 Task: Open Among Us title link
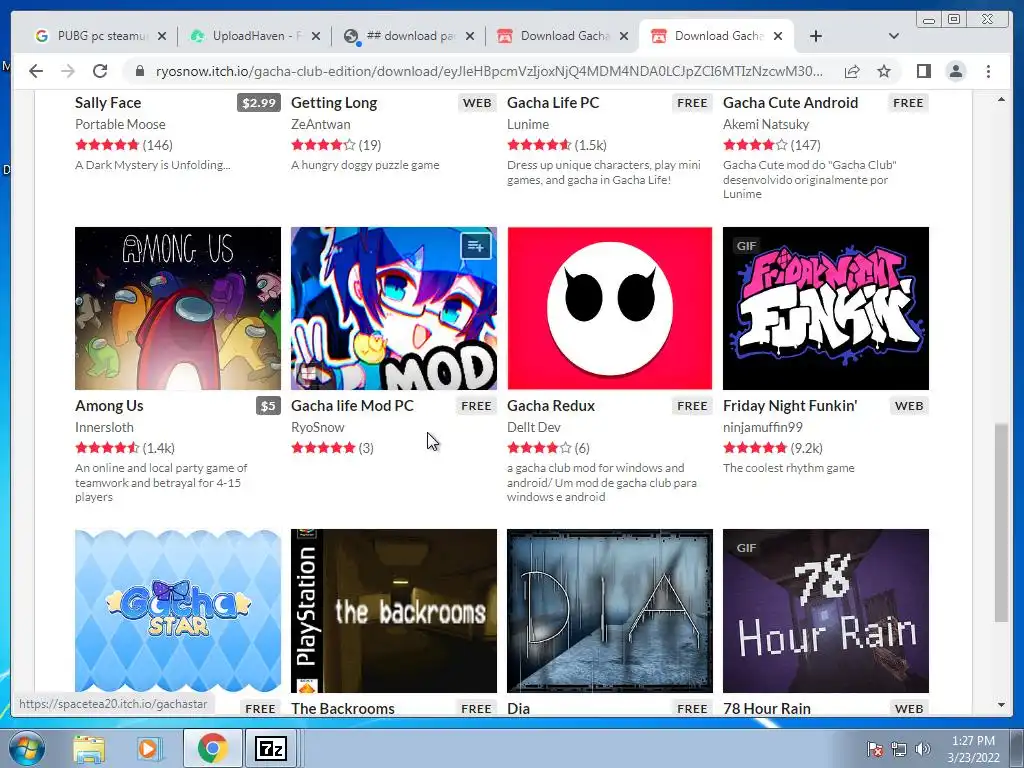click(109, 406)
